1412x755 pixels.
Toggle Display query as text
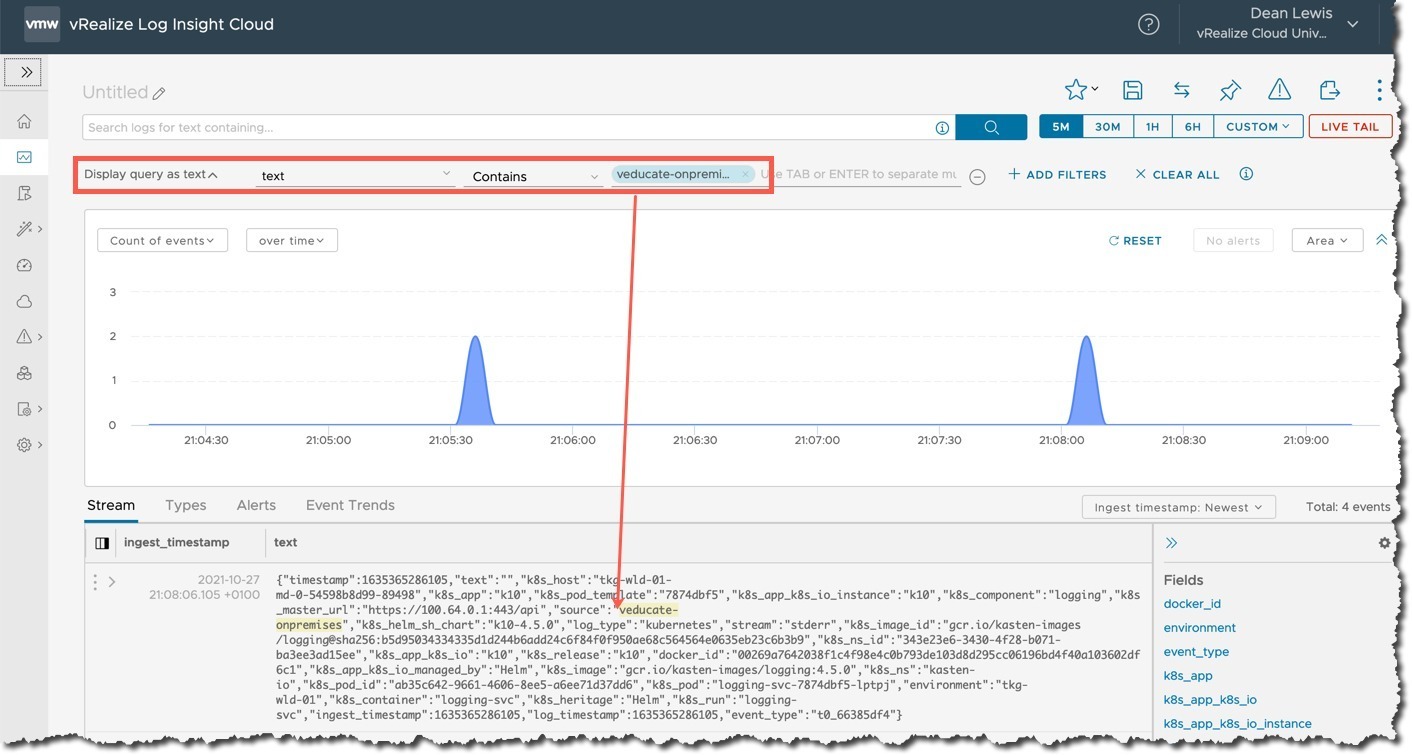(151, 174)
